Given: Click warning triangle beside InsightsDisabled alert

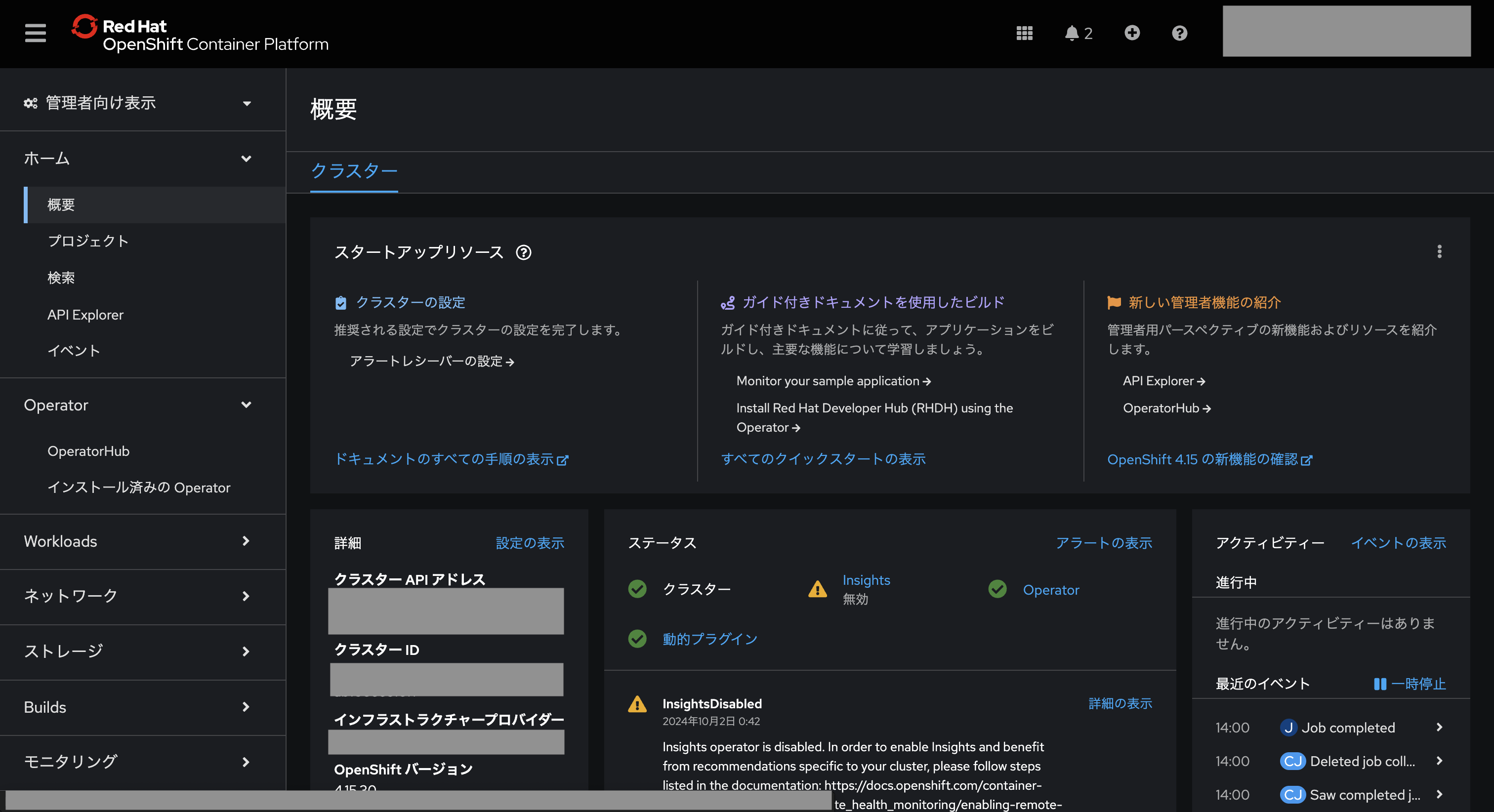Looking at the screenshot, I should tap(637, 704).
